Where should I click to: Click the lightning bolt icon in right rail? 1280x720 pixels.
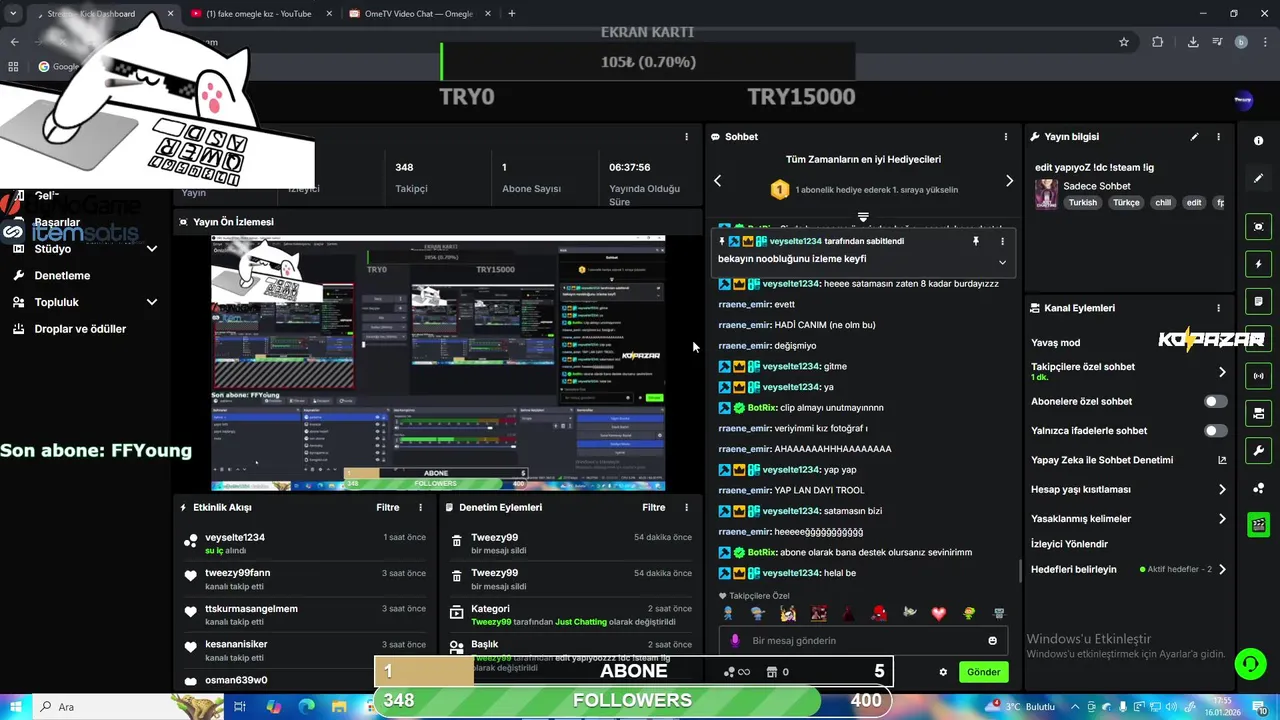[1258, 264]
